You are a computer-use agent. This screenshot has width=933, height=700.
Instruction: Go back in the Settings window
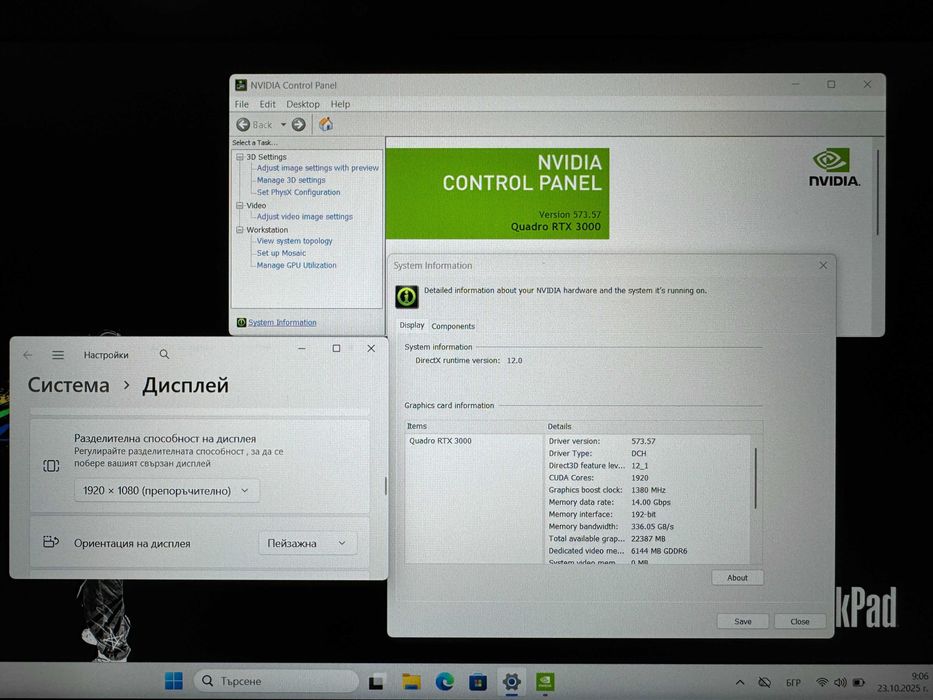(28, 355)
